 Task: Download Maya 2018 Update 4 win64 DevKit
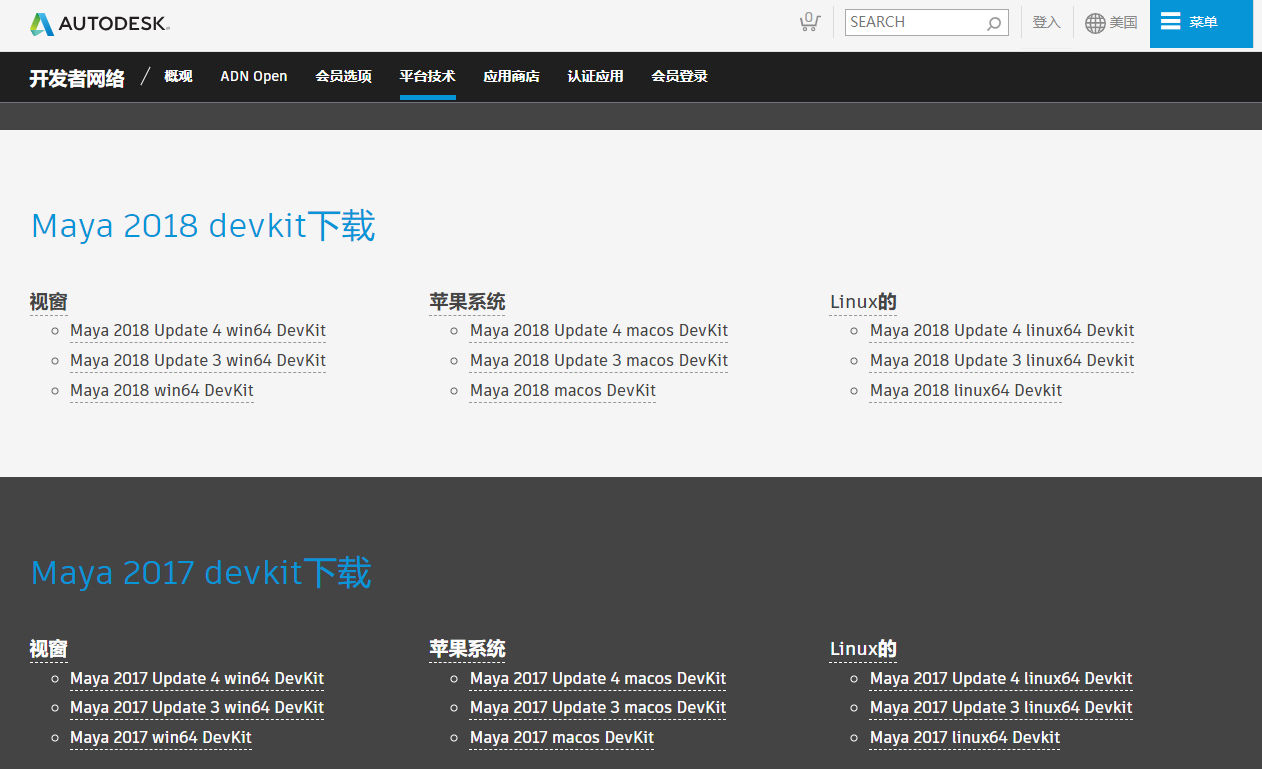click(197, 330)
